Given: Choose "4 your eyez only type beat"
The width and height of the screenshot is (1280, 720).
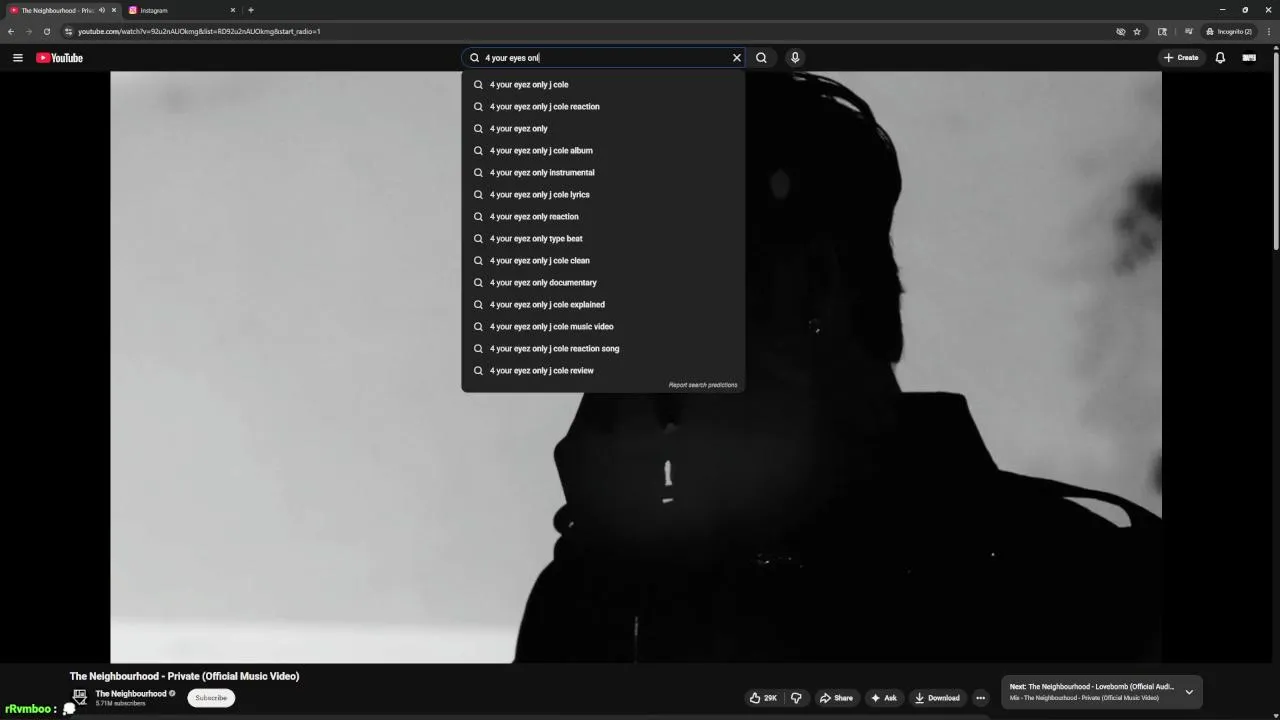Looking at the screenshot, I should [x=603, y=239].
